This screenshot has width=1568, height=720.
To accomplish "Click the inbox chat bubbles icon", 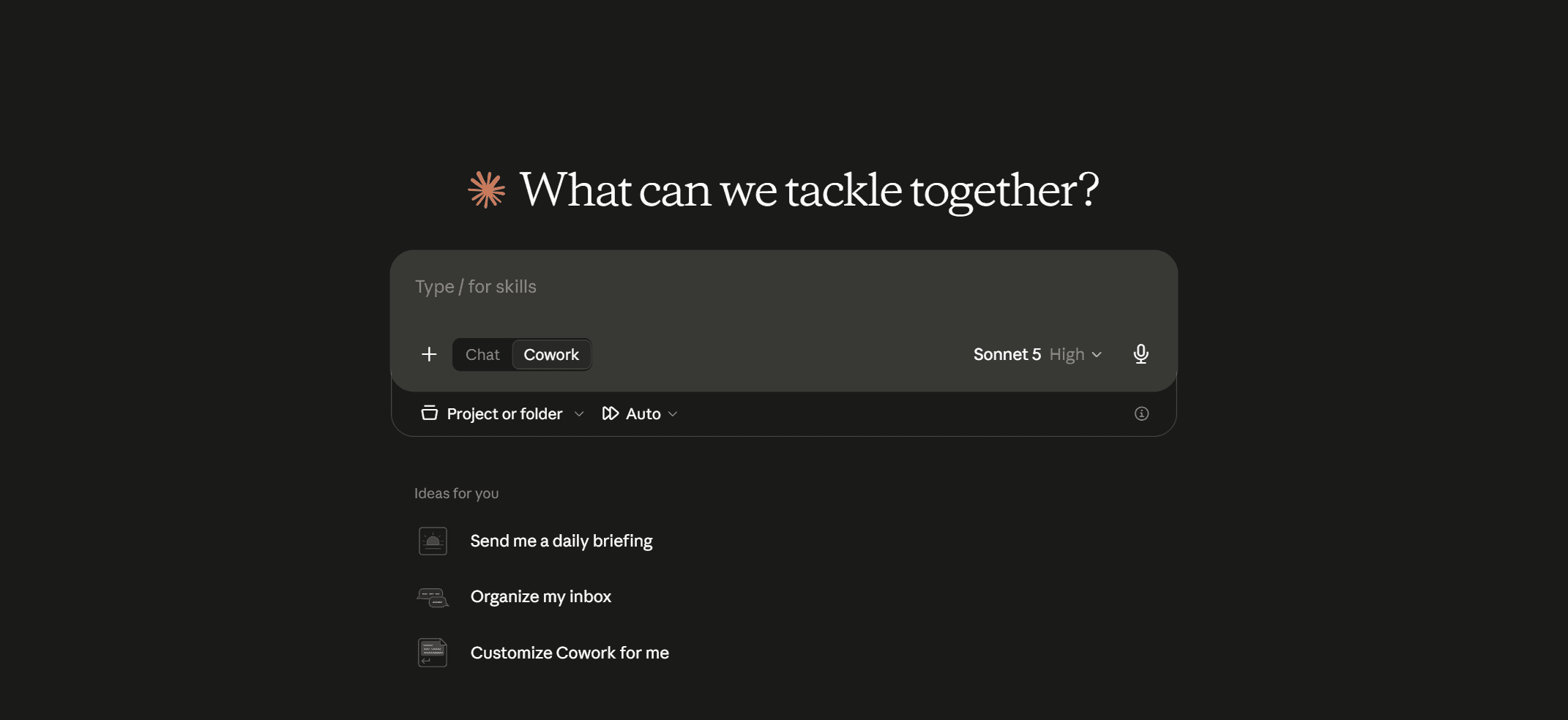I will 433,597.
